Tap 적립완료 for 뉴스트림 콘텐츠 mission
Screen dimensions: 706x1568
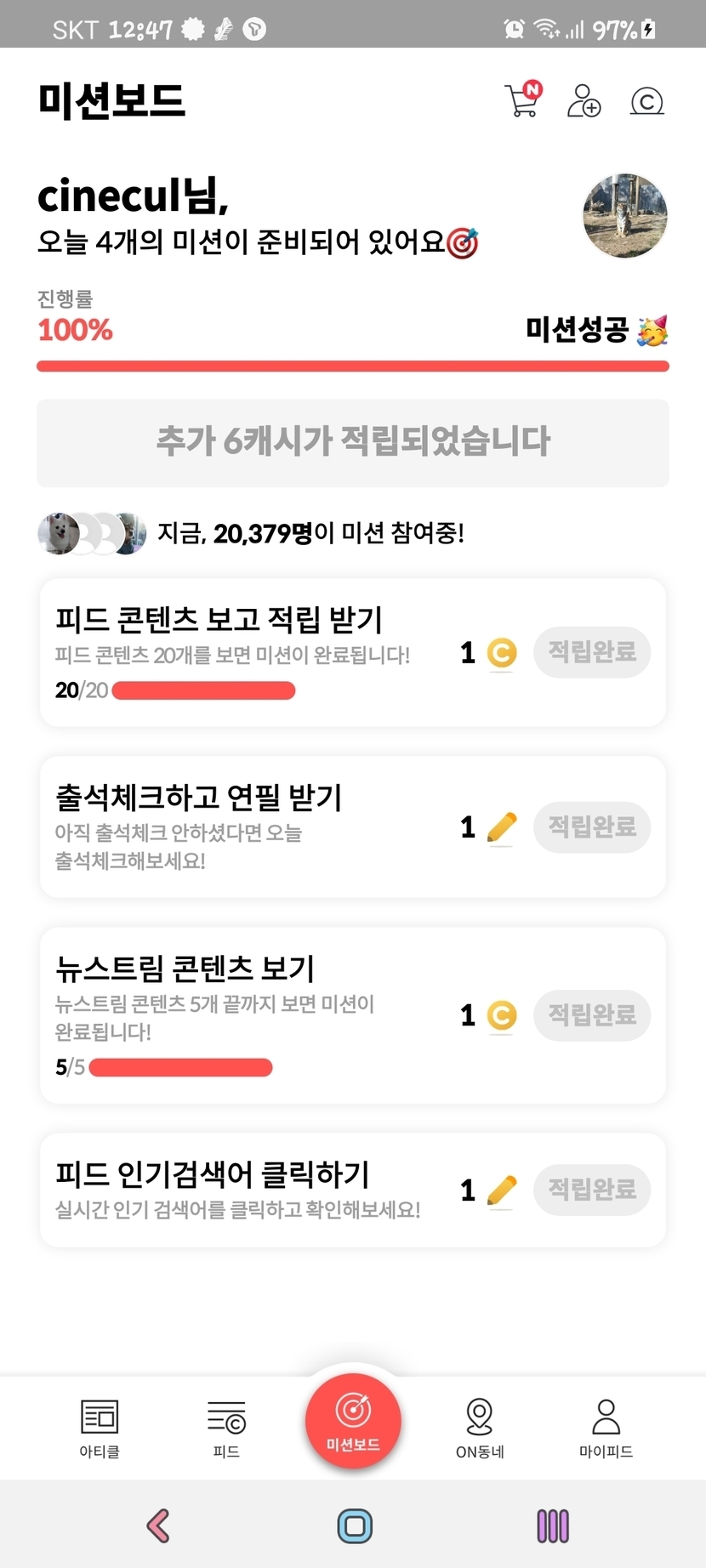coord(592,1015)
